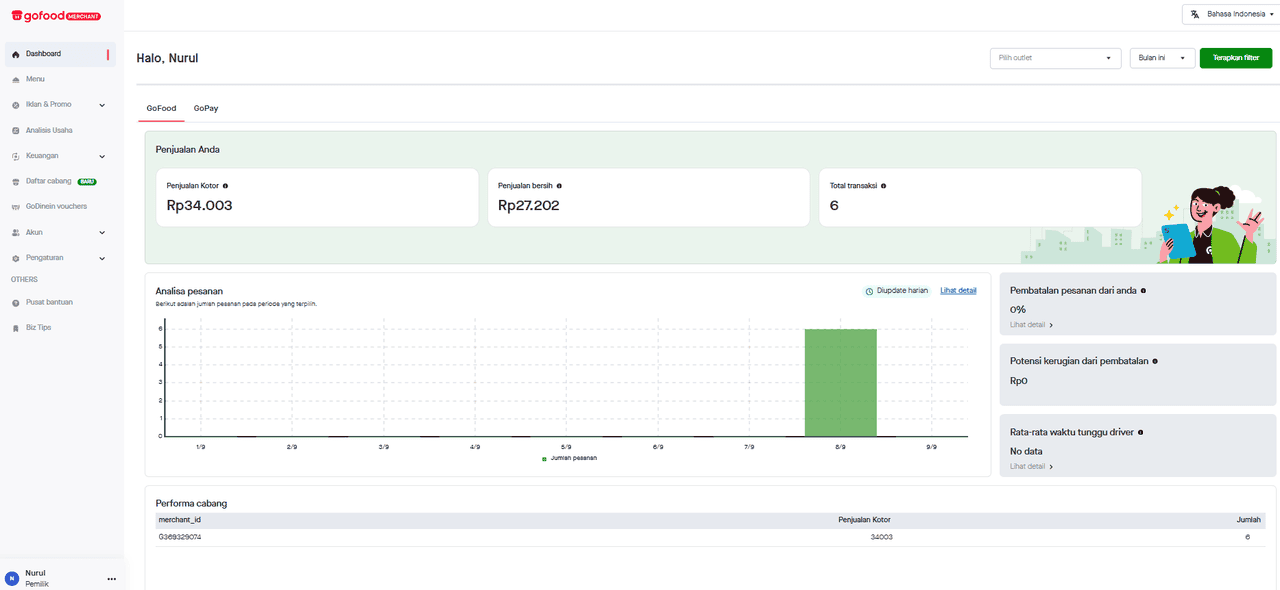This screenshot has width=1280, height=590.
Task: Open the Pilih outlet dropdown
Action: [1055, 58]
